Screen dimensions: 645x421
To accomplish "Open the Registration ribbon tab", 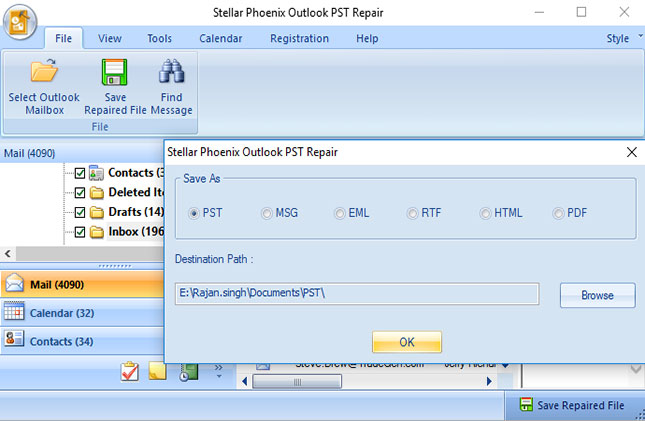I will [299, 39].
